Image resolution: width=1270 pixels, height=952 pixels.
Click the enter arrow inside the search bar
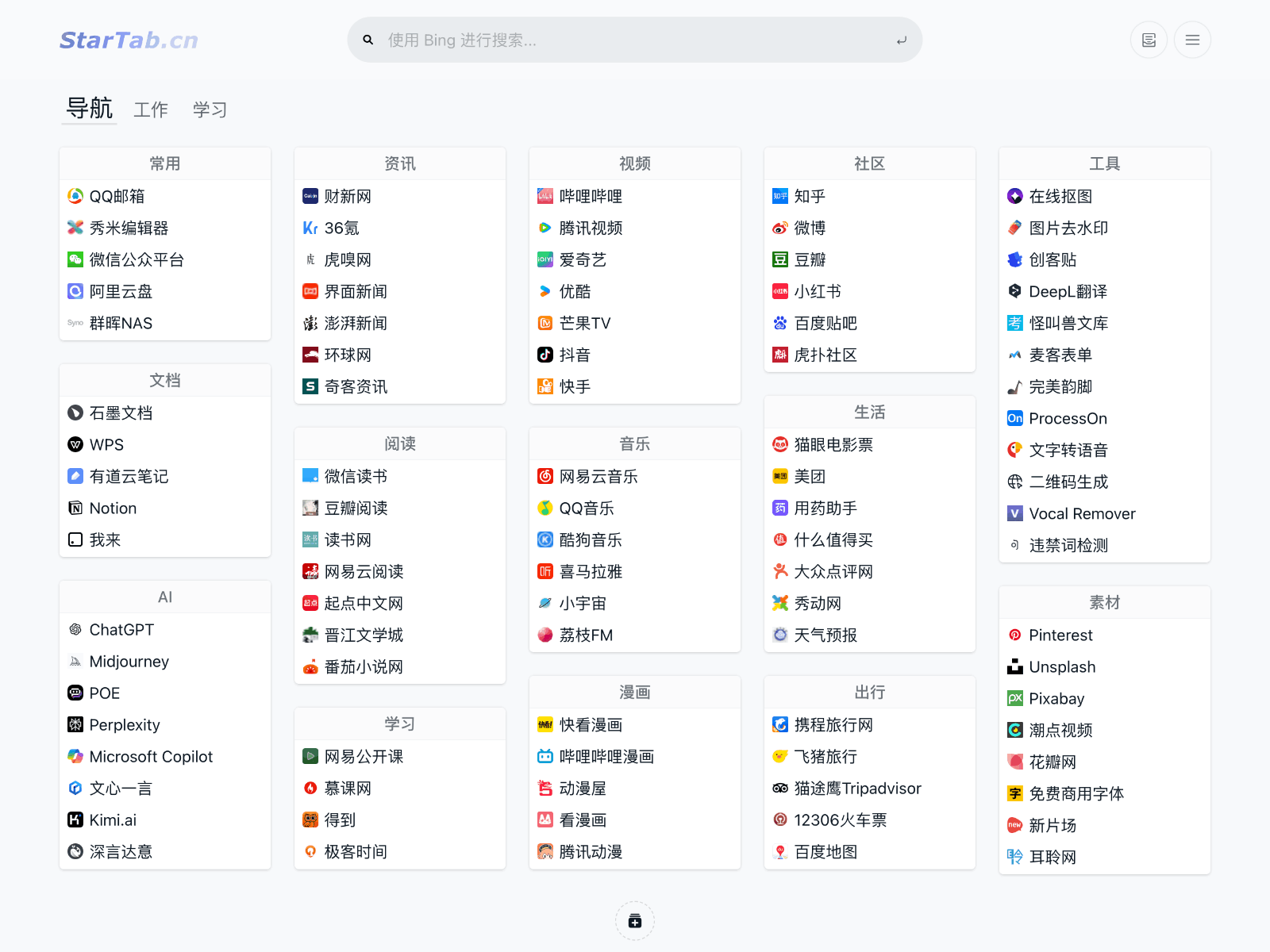click(901, 40)
